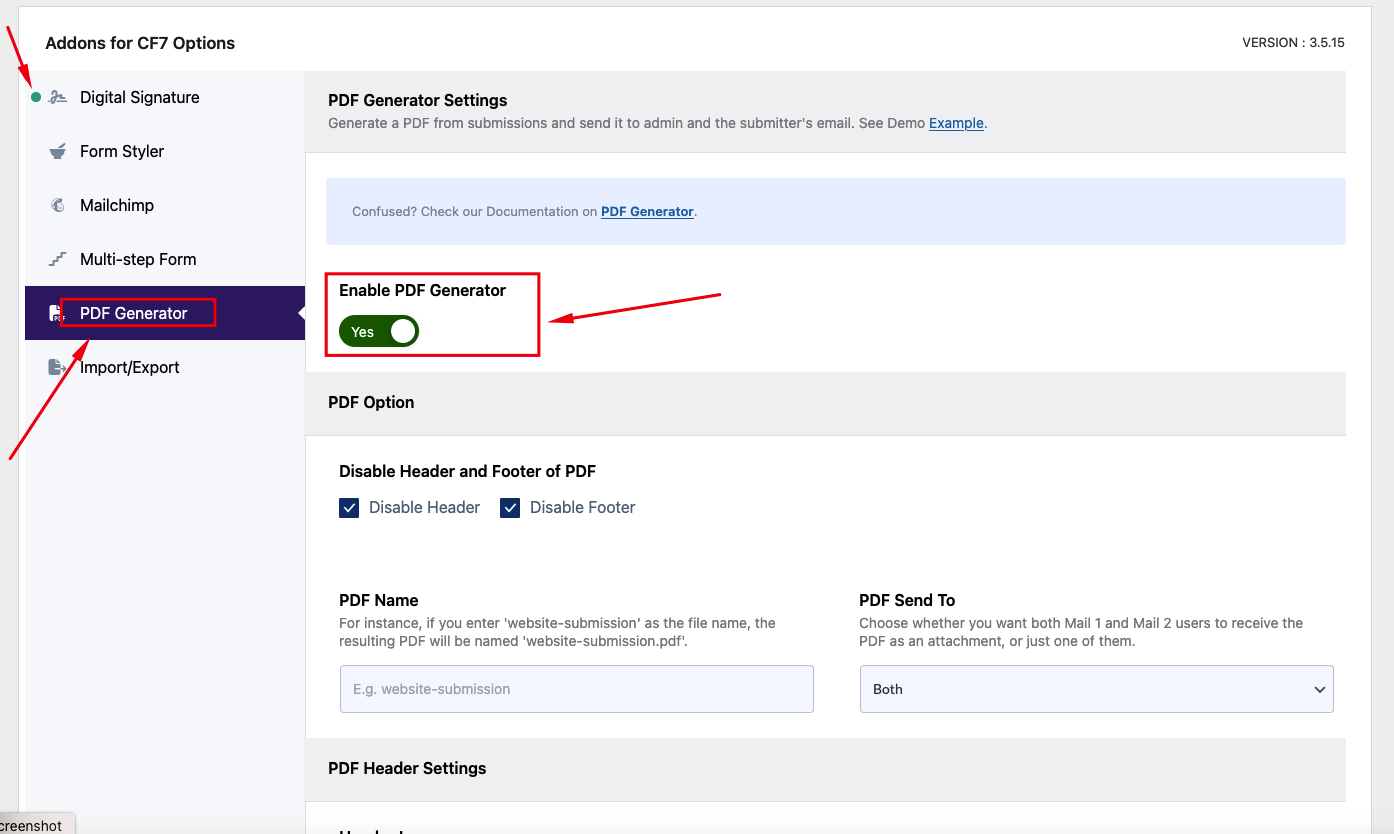Click the Form Styler mortar icon

(58, 151)
